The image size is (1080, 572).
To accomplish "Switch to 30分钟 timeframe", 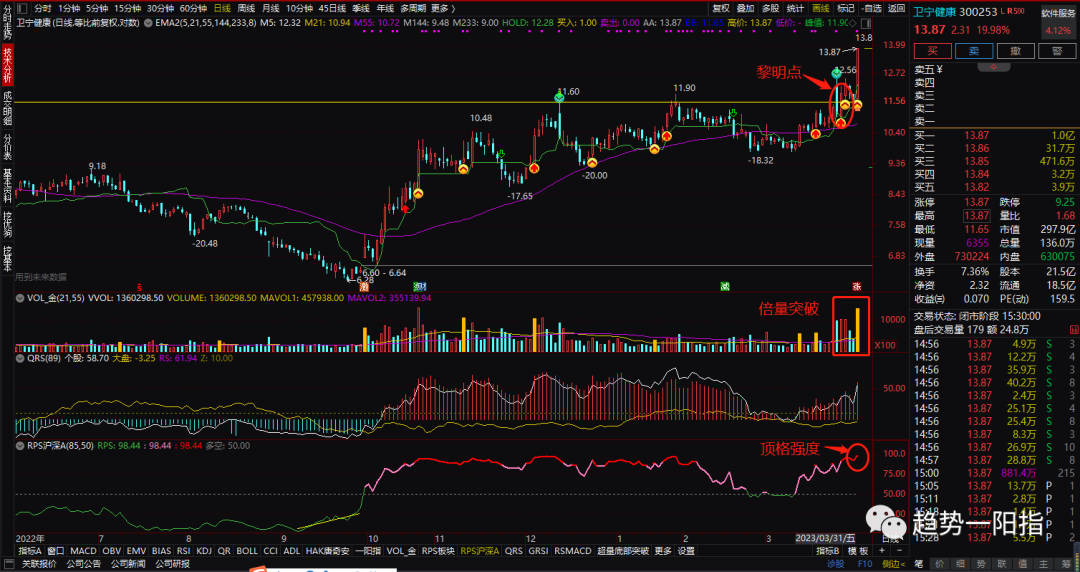I will [x=160, y=8].
